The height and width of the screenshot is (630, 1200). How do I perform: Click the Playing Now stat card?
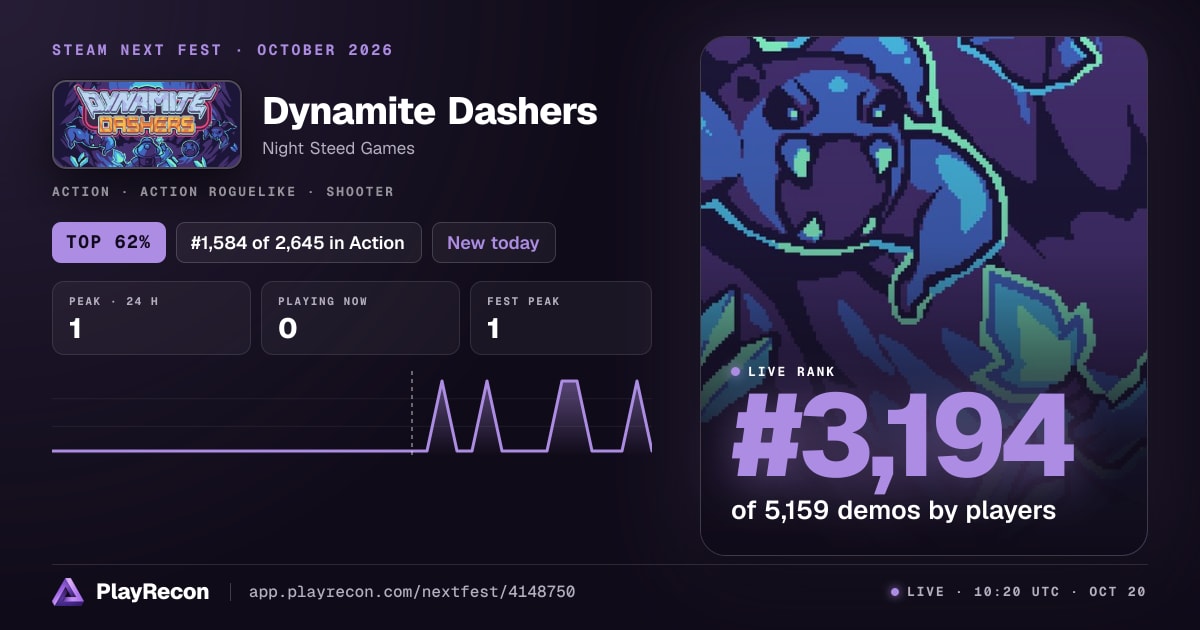pos(360,318)
